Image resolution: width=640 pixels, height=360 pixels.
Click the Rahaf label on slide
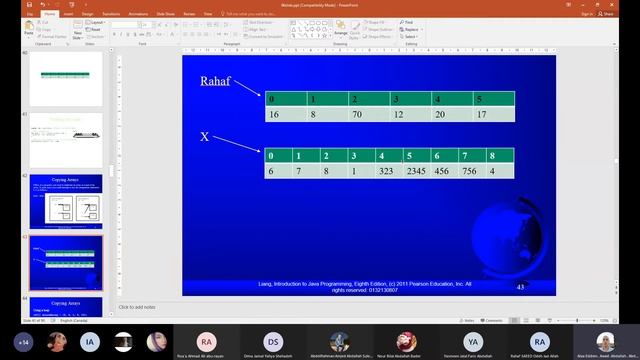click(215, 81)
